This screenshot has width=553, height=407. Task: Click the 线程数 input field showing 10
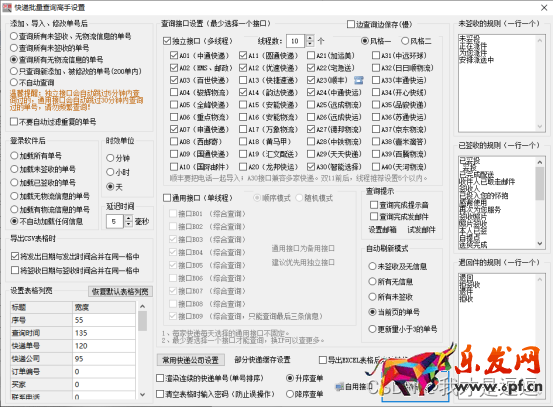point(296,41)
